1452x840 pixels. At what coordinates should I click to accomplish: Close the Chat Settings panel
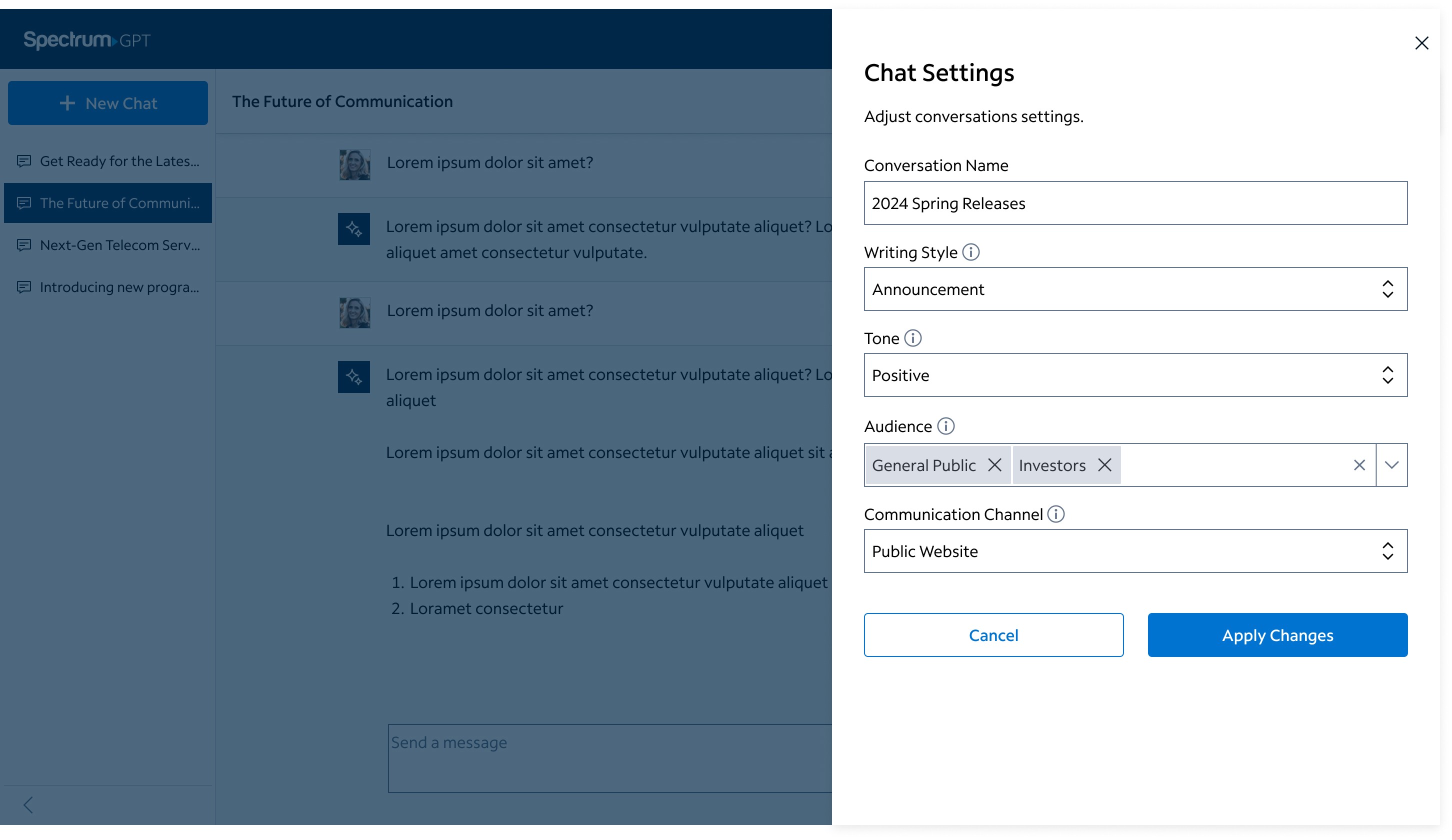pos(1421,43)
